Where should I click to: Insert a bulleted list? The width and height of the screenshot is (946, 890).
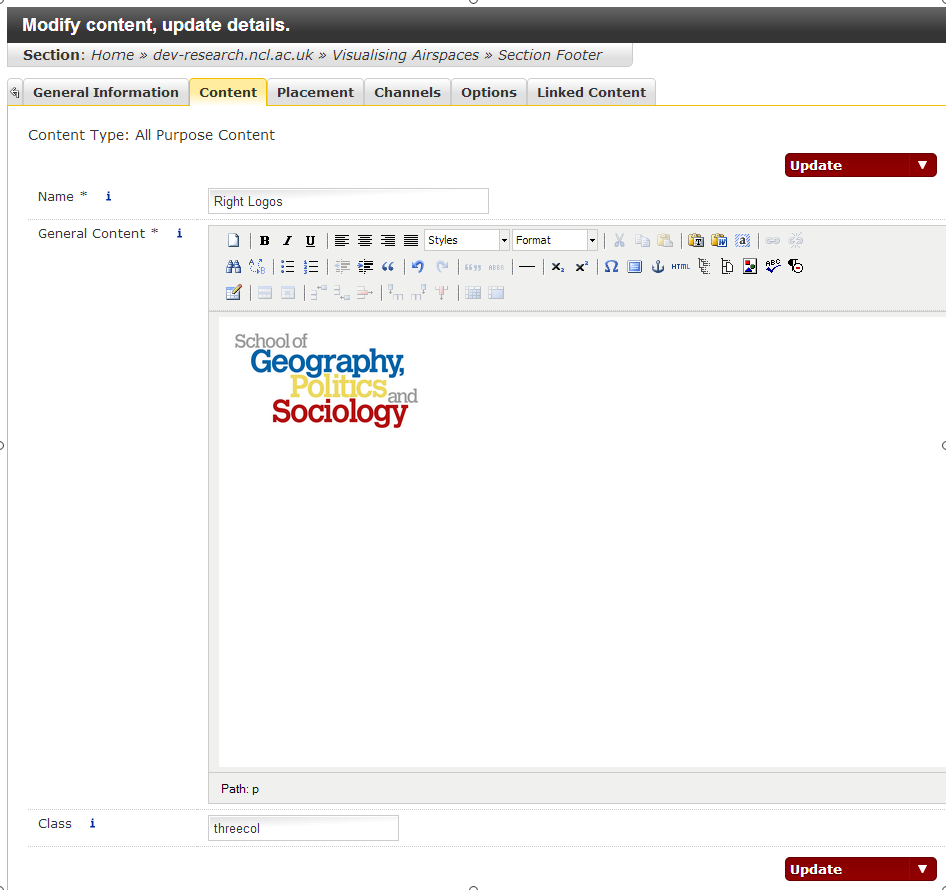(x=288, y=267)
